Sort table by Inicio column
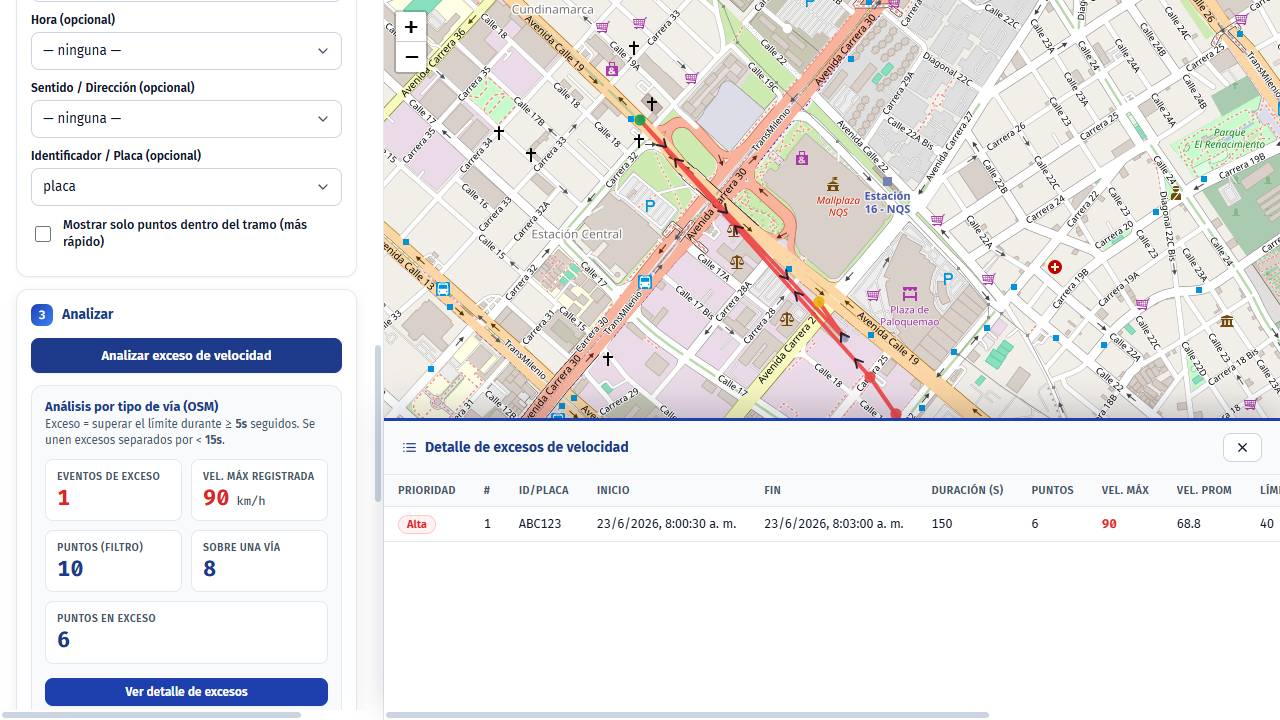This screenshot has height=720, width=1280. [x=613, y=490]
